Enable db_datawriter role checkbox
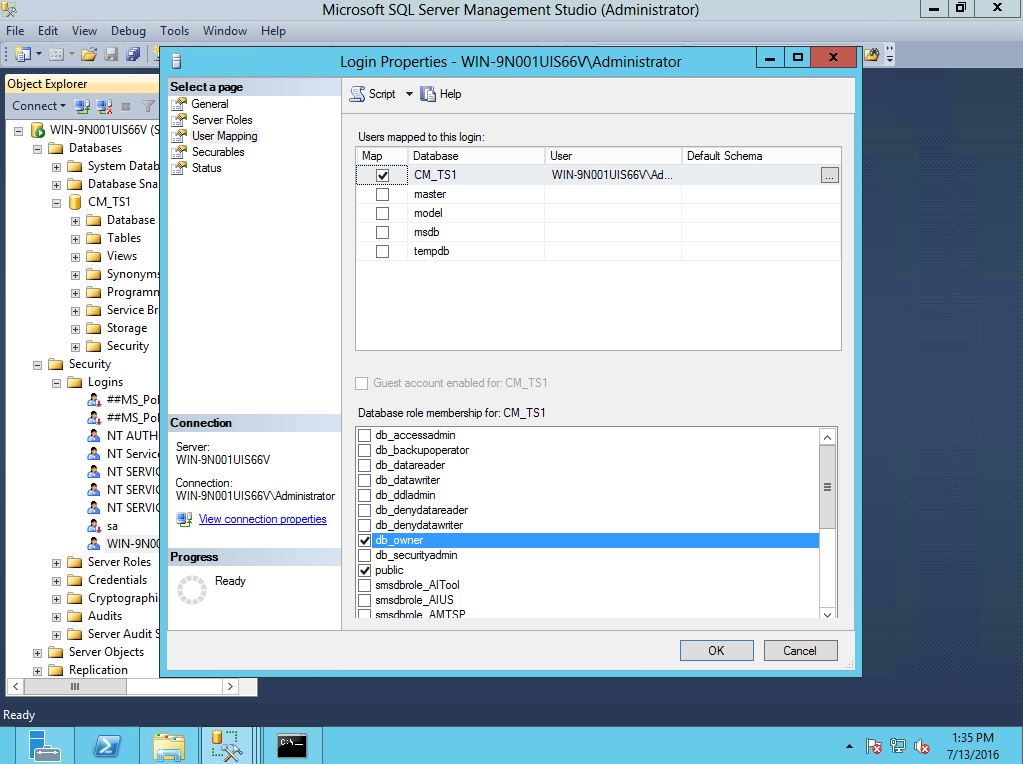Viewport: 1023px width, 764px height. click(x=365, y=480)
